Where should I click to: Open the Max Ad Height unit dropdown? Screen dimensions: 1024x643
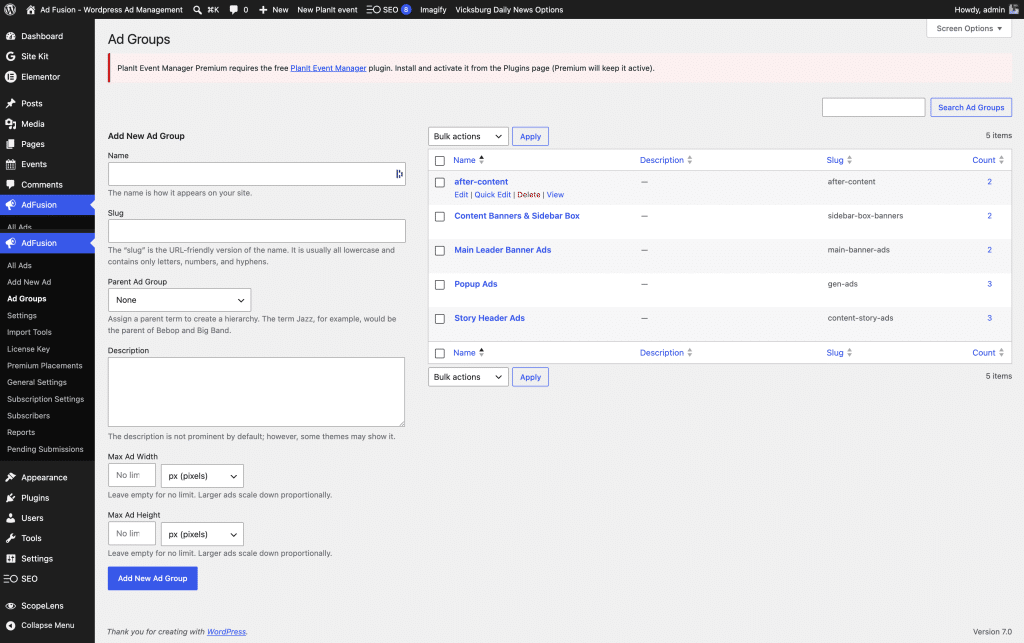click(202, 534)
